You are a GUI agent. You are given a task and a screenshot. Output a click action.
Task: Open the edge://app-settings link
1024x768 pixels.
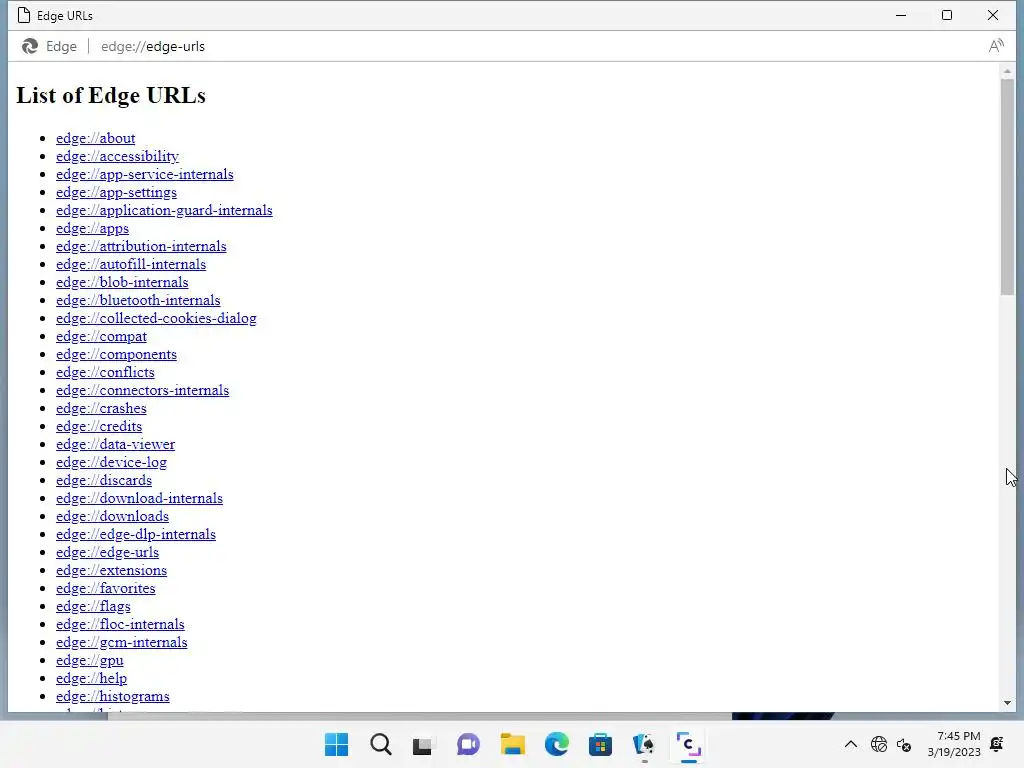(116, 193)
